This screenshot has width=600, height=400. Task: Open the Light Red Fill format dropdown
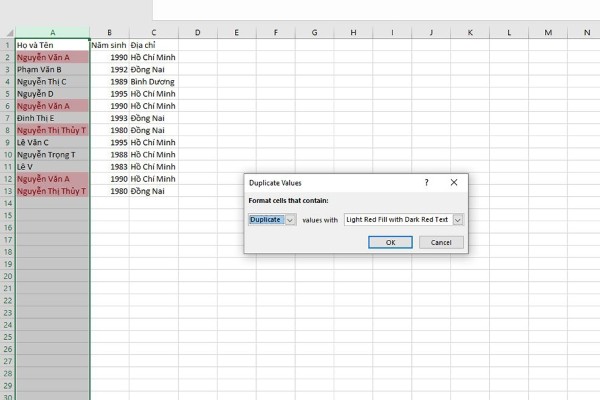458,219
